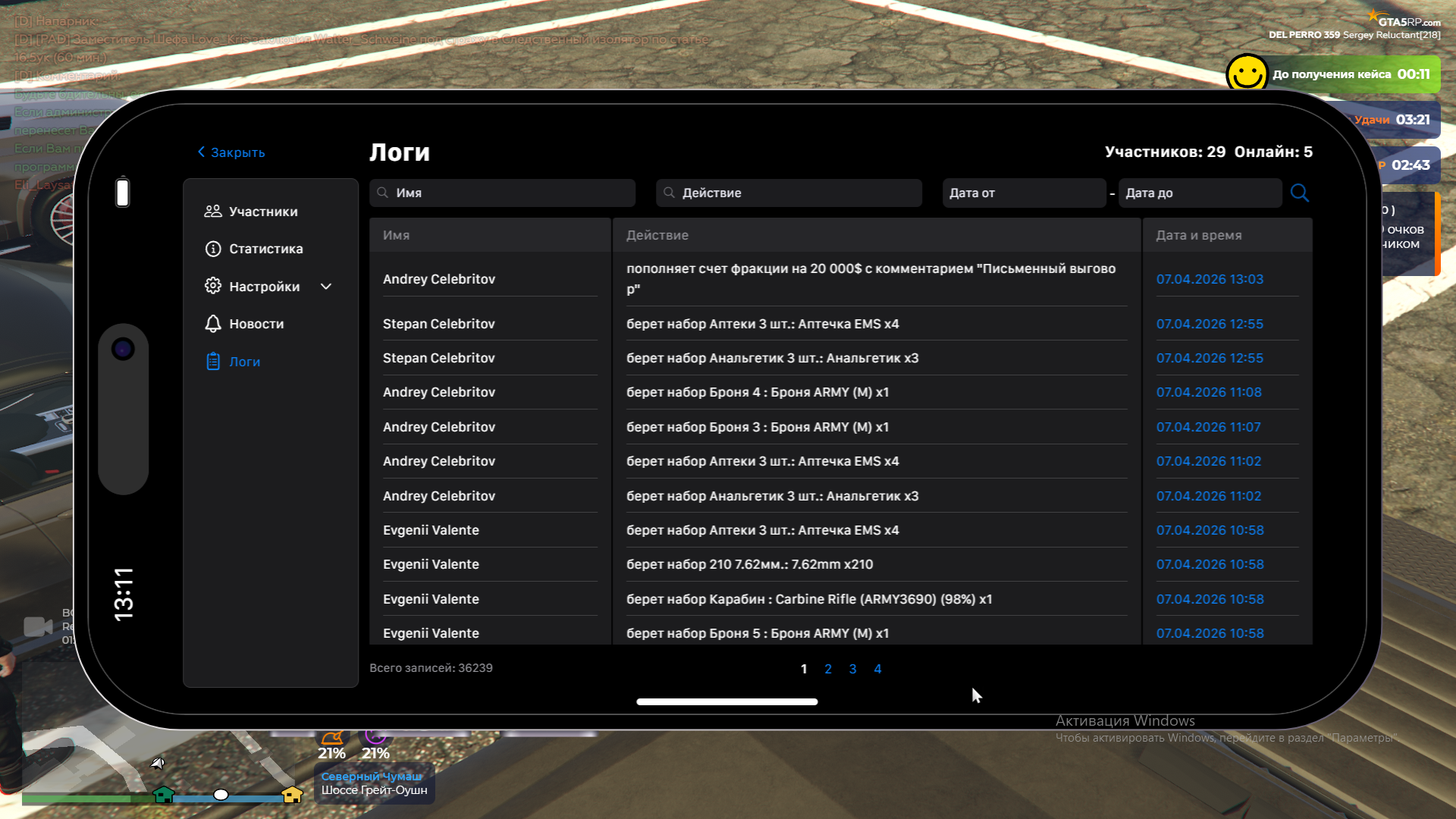This screenshot has width=1456, height=819.
Task: Click the Новости bell icon
Action: (x=213, y=324)
